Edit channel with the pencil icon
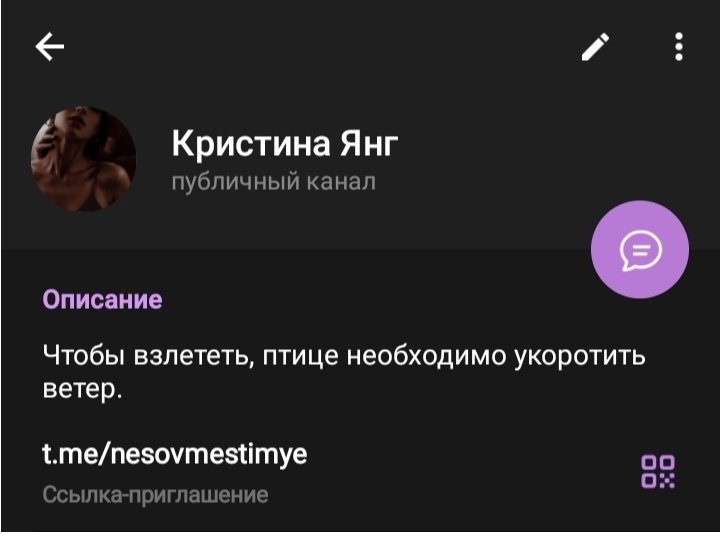Viewport: 720px width, 540px height. tap(595, 46)
